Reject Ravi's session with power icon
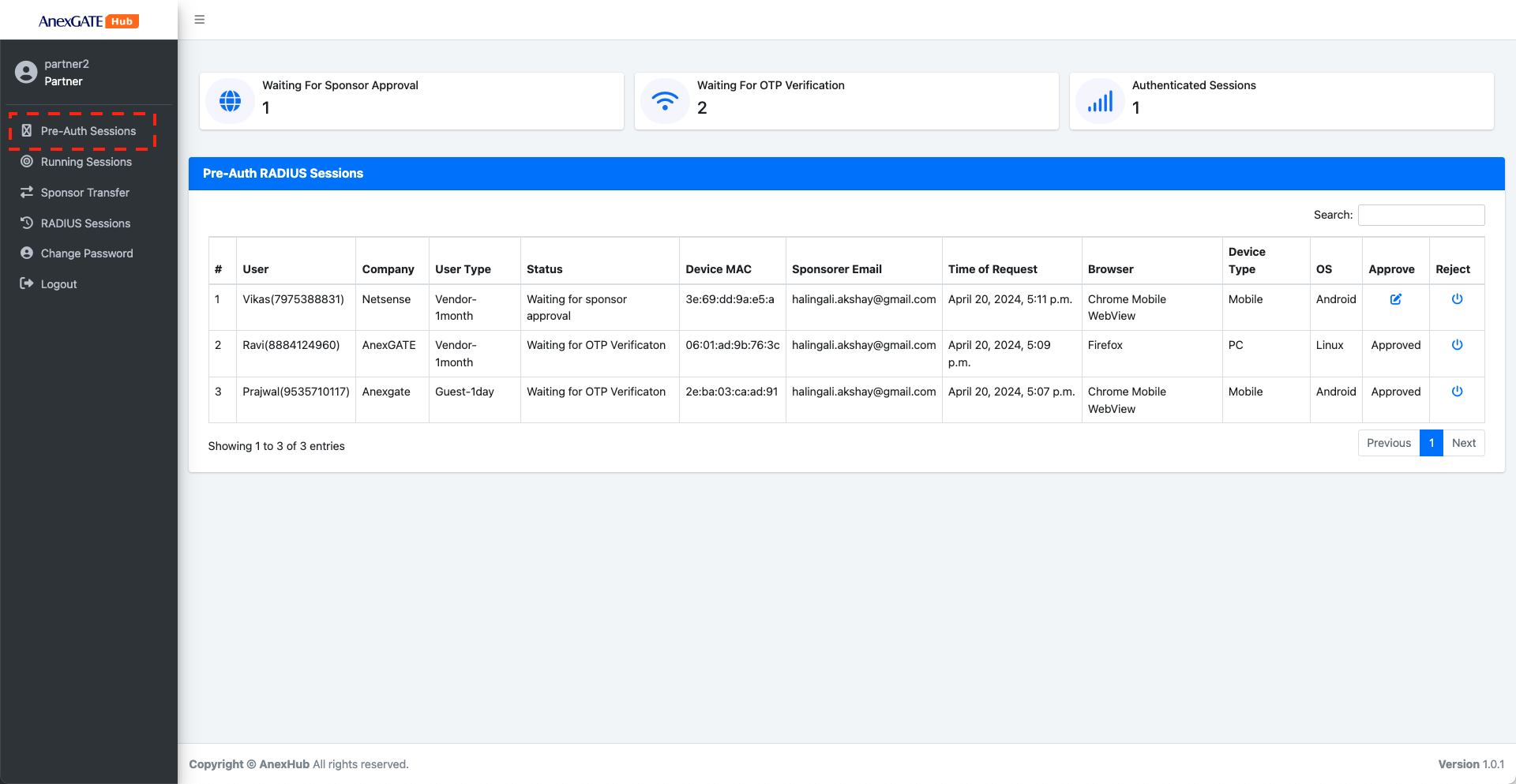Screen dimensions: 1516x784 pyautogui.click(x=1457, y=345)
